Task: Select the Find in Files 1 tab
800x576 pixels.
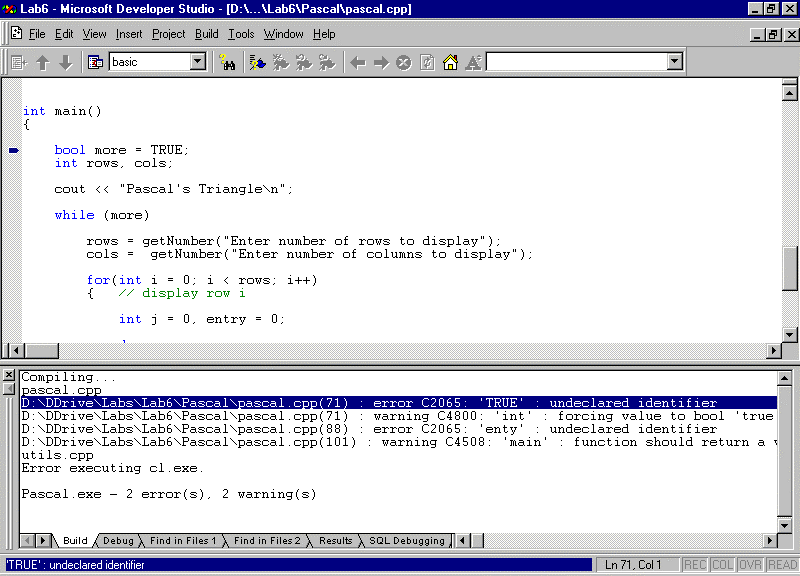Action: [x=183, y=541]
